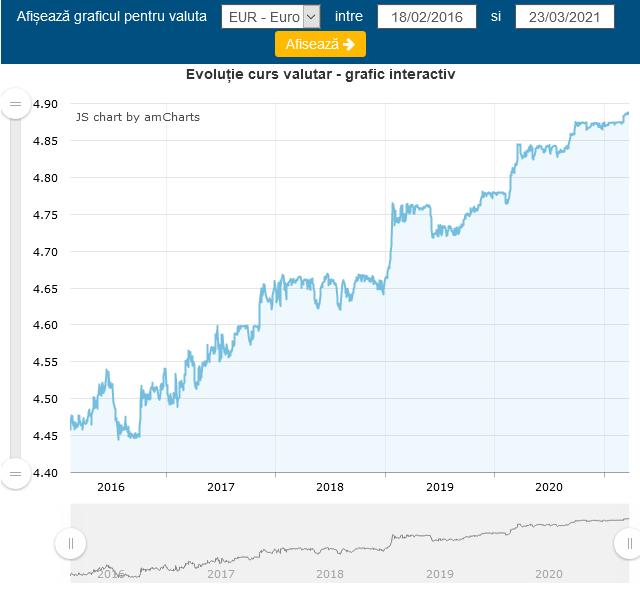
Task: Open the JS chart by amCharts link
Action: [x=138, y=117]
